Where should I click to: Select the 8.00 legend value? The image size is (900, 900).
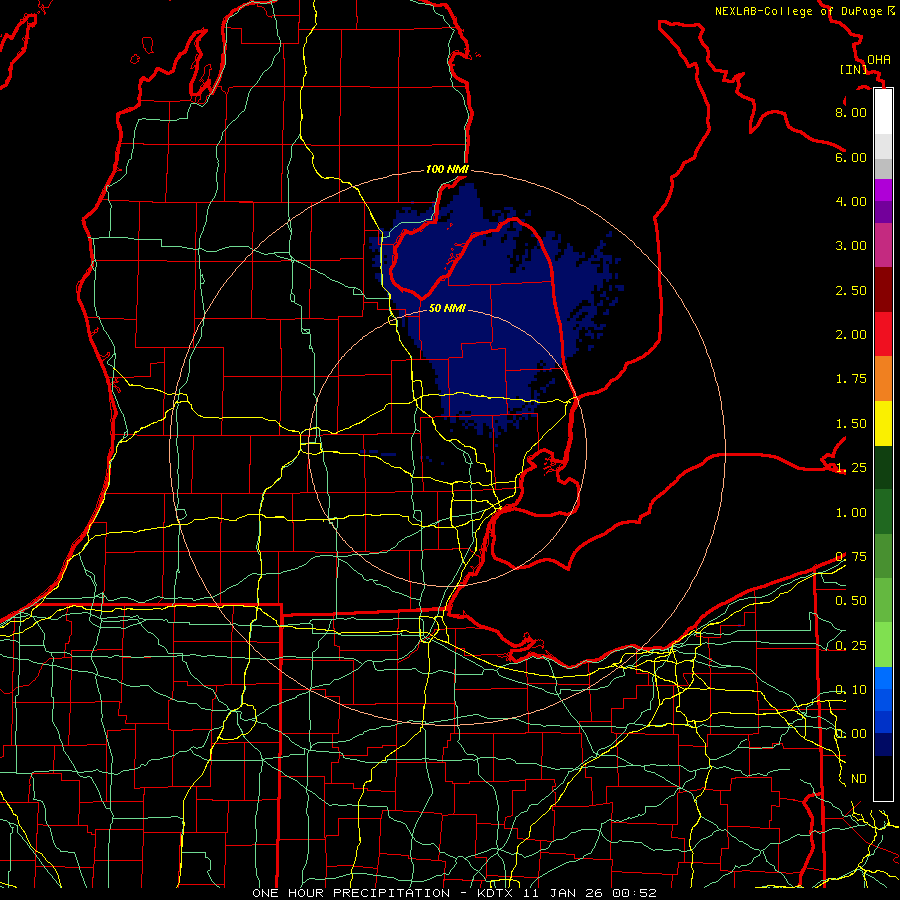(851, 112)
